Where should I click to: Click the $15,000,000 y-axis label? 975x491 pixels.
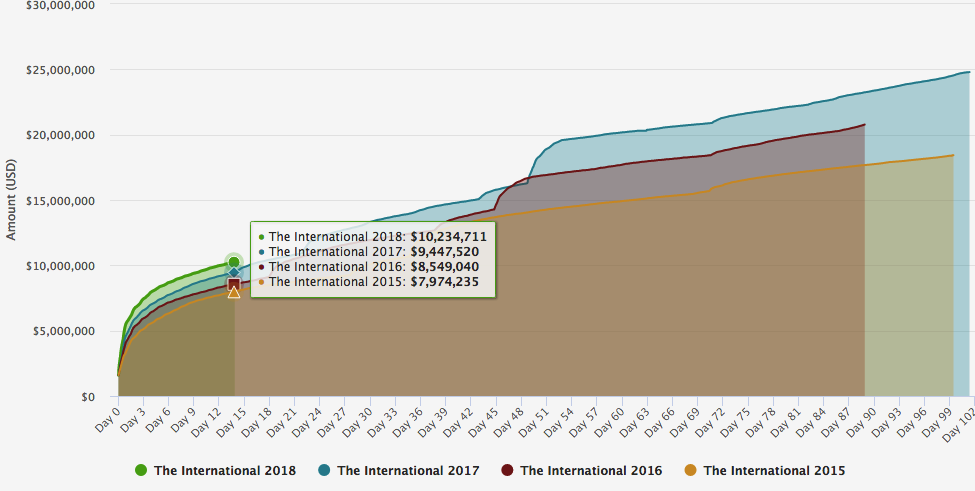[x=60, y=201]
